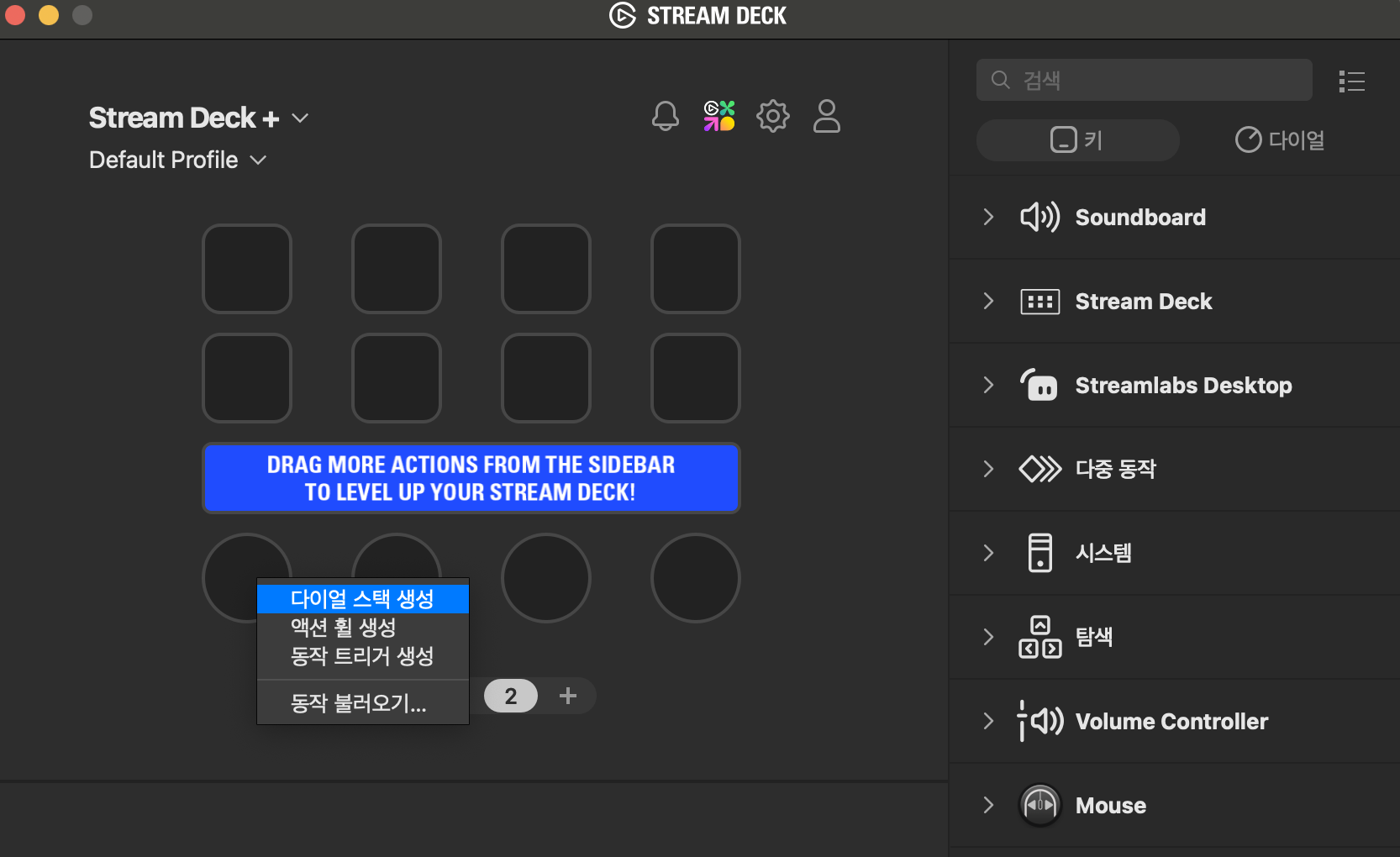This screenshot has height=857, width=1400.
Task: Expand the Volume Controller category
Action: point(988,721)
